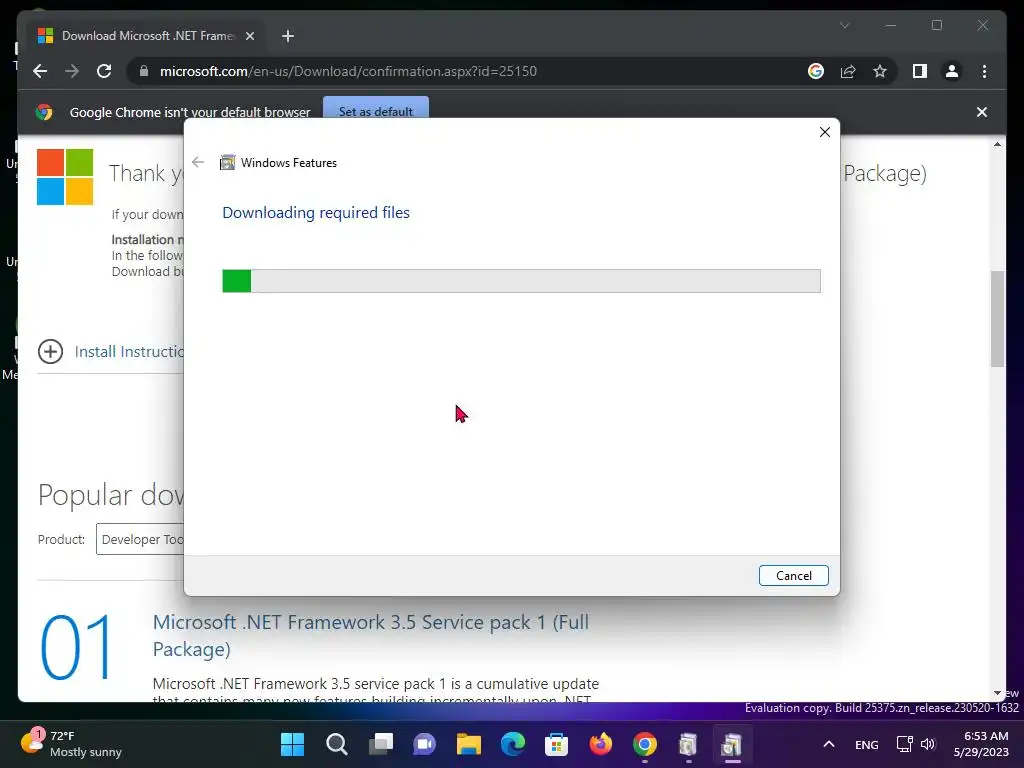Close the Windows Features dialog
The width and height of the screenshot is (1024, 768).
825,132
